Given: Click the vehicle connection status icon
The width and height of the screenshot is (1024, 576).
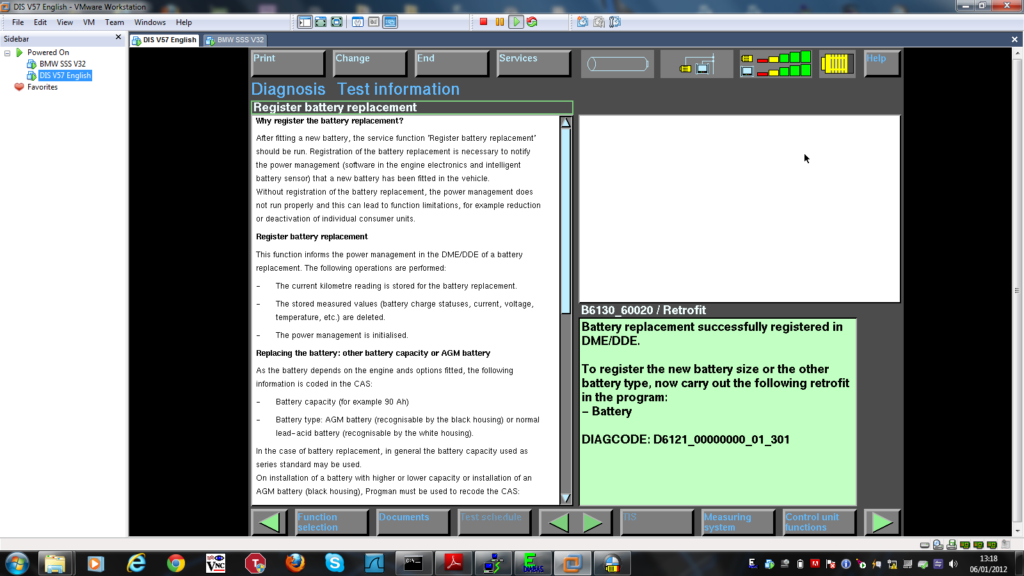Looking at the screenshot, I should pyautogui.click(x=696, y=65).
